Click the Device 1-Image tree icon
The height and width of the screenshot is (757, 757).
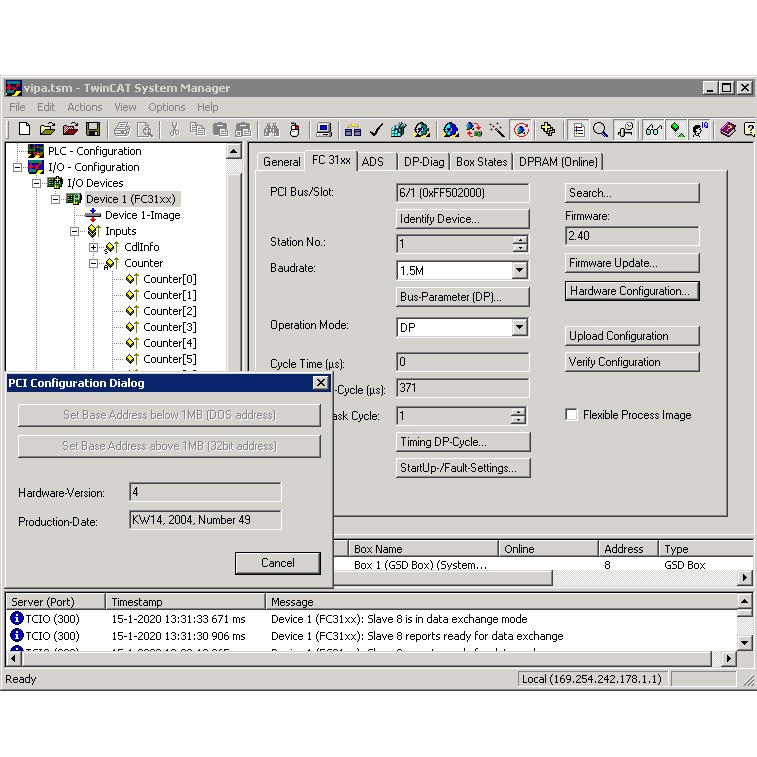[x=93, y=215]
